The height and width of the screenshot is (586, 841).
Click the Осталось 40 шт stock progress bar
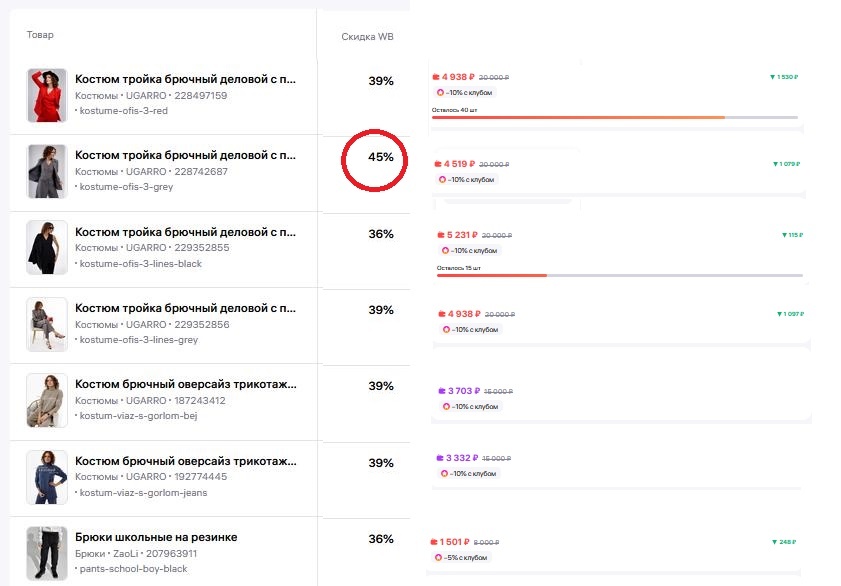pos(614,117)
